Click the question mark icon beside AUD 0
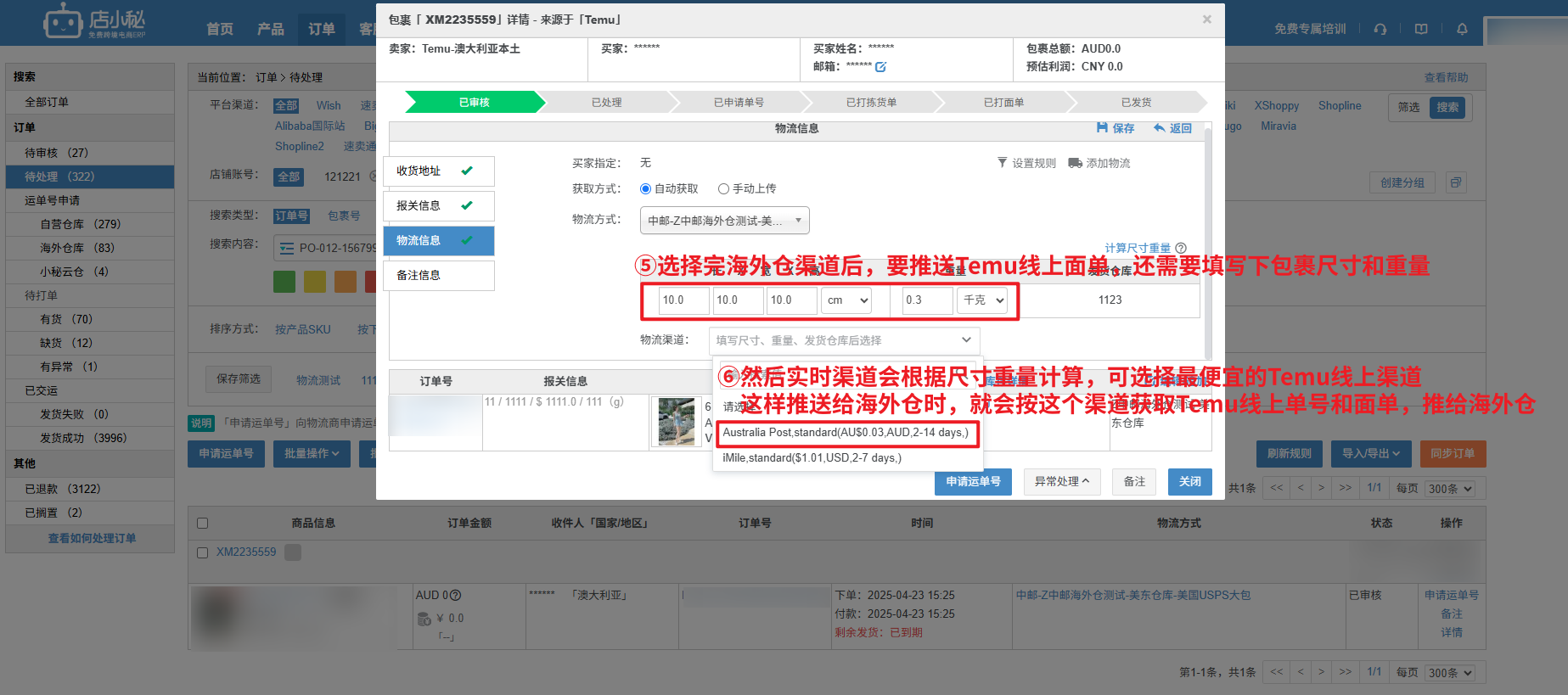This screenshot has width=1568, height=695. 455,596
